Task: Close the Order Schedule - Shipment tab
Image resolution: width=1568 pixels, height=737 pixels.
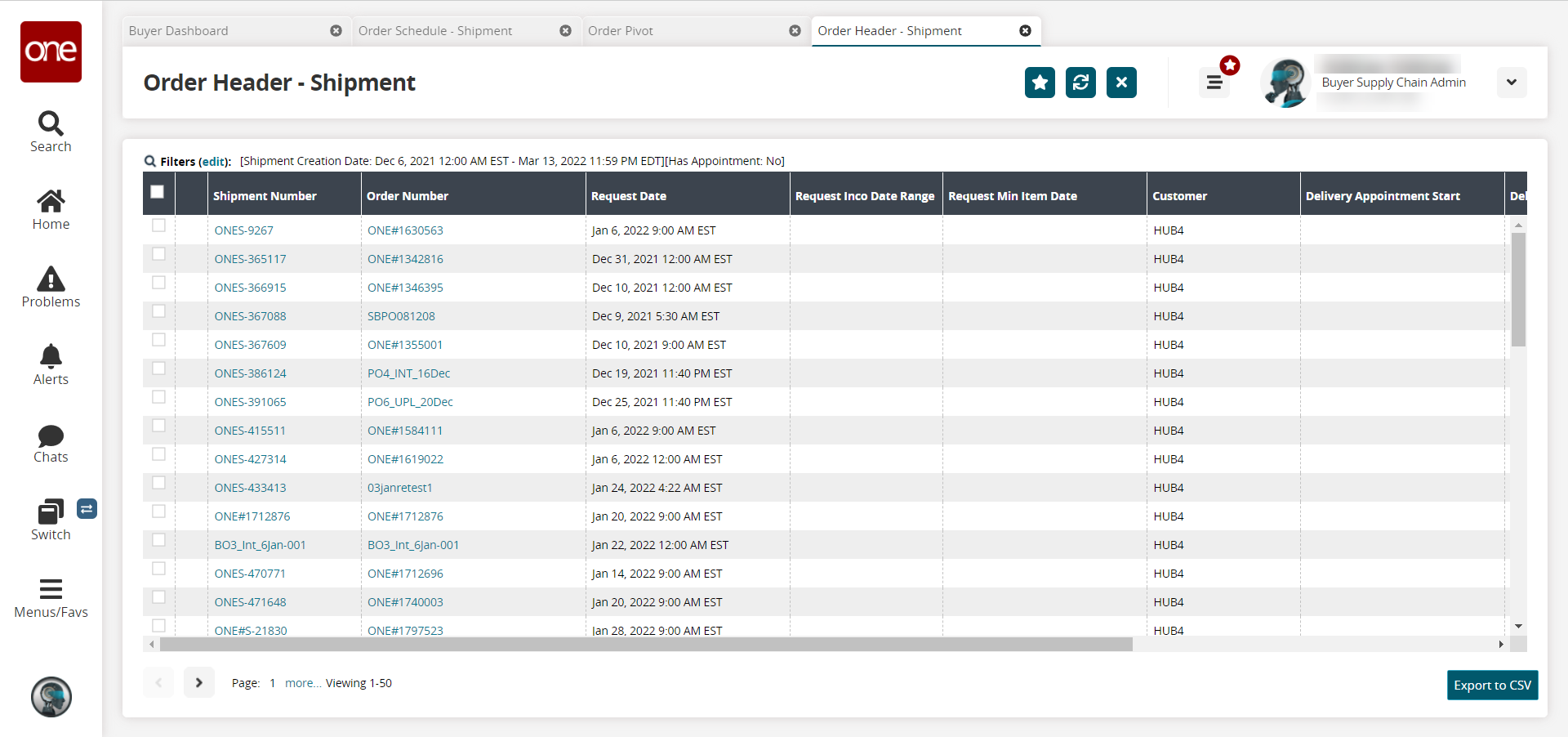Action: pyautogui.click(x=565, y=31)
